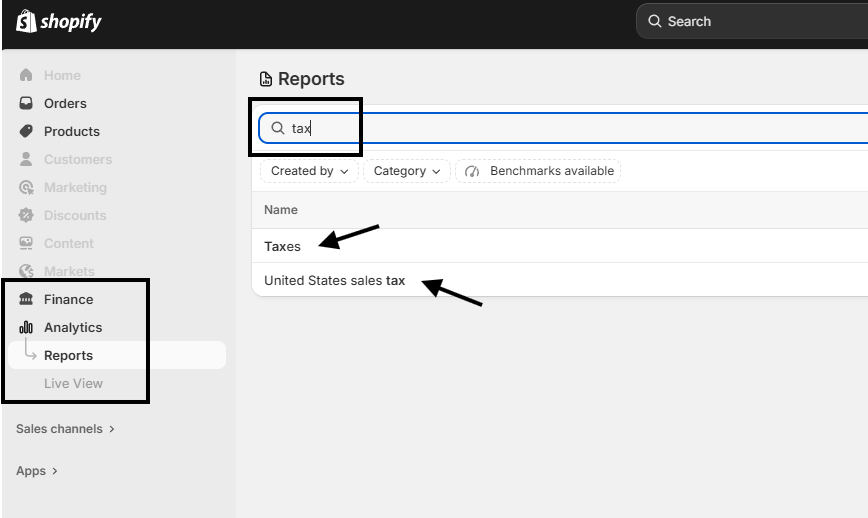Image resolution: width=868 pixels, height=518 pixels.
Task: Expand the Sales channels section
Action: (x=66, y=429)
